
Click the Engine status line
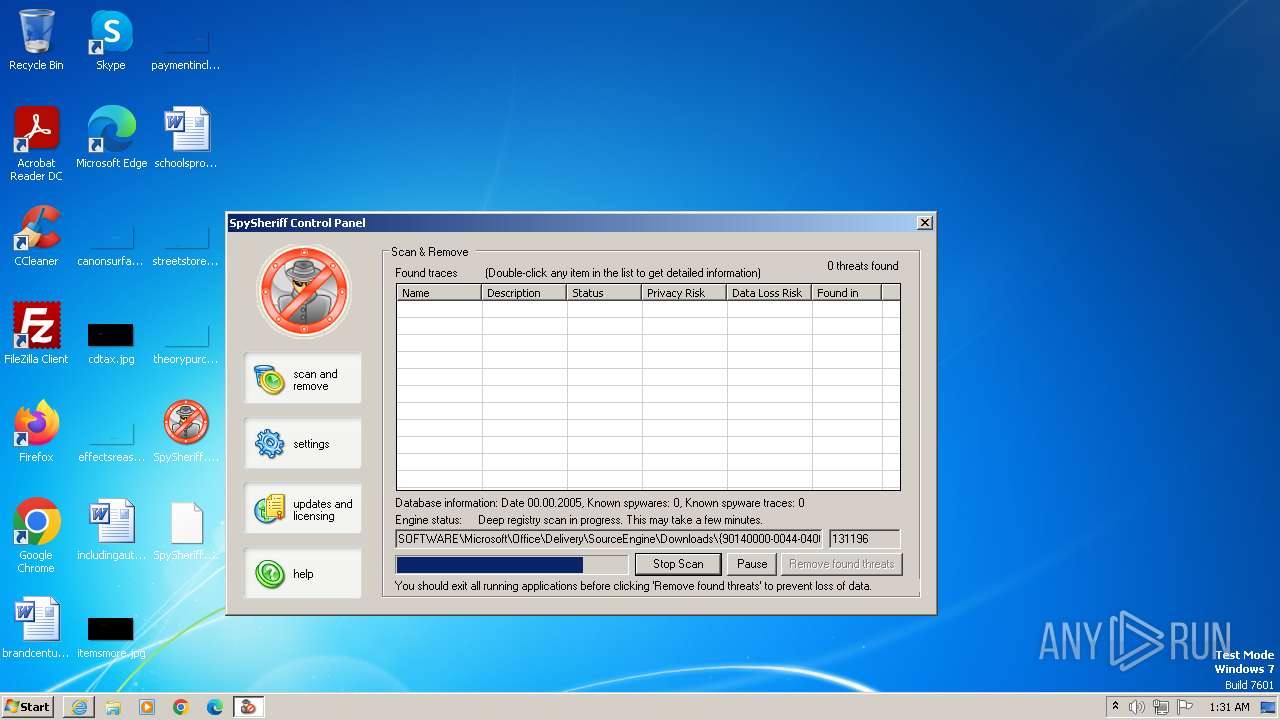coord(579,520)
